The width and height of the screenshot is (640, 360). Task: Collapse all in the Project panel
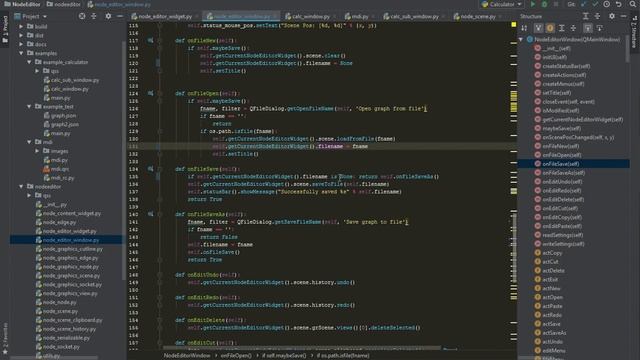(x=93, y=16)
